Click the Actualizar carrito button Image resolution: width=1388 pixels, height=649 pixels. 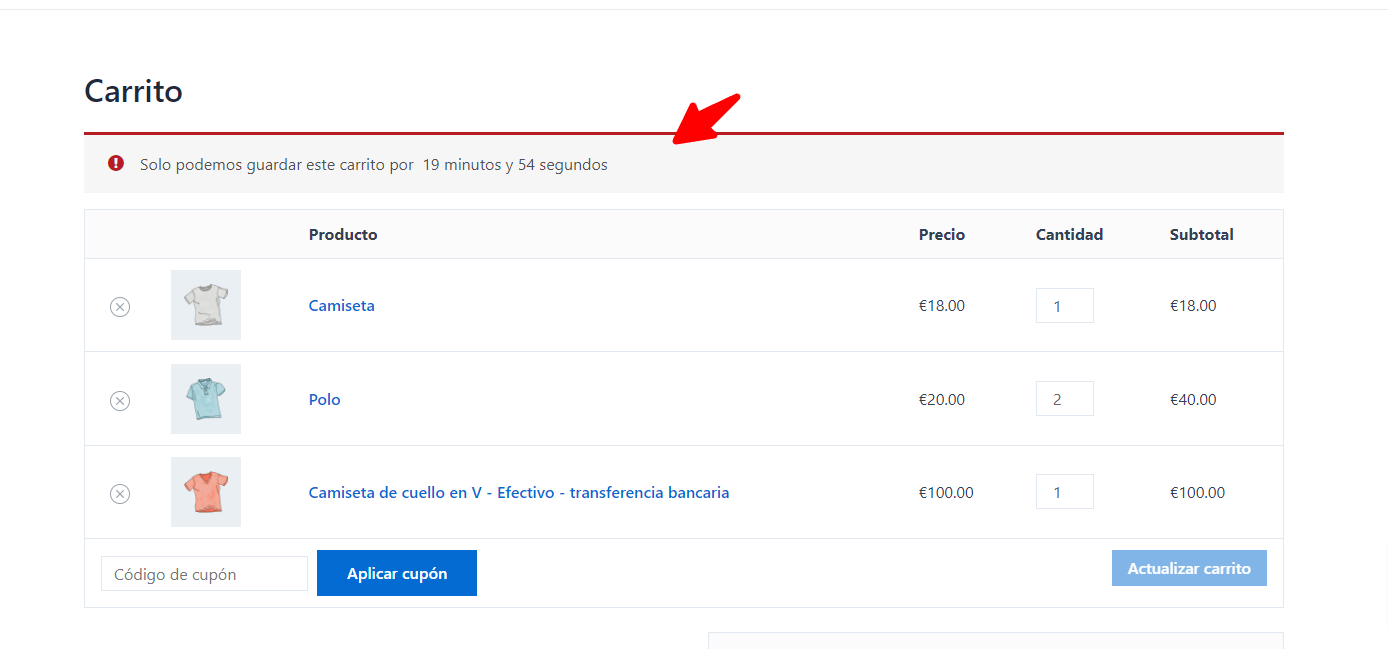tap(1189, 568)
